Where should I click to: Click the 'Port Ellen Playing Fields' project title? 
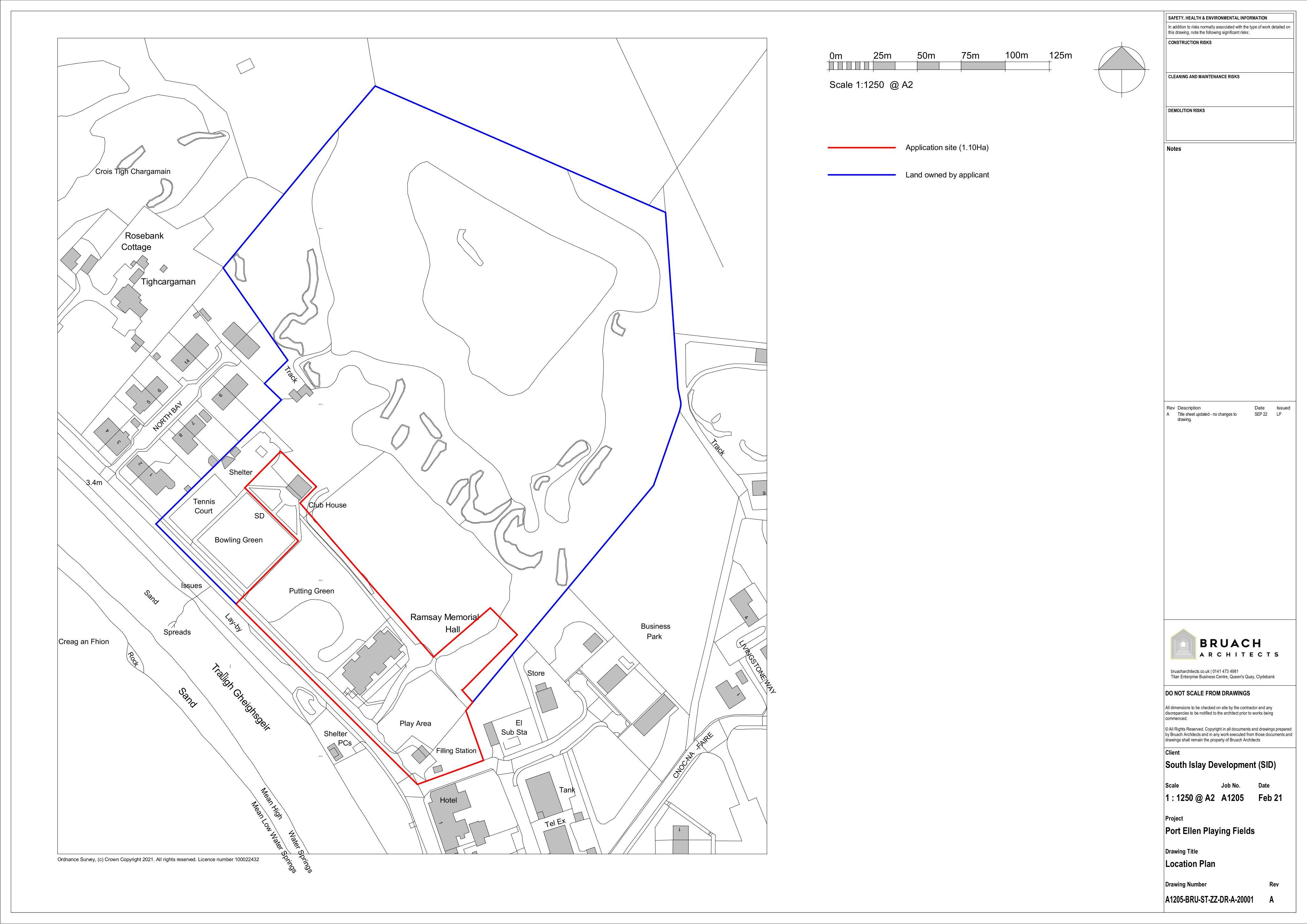click(x=1210, y=831)
